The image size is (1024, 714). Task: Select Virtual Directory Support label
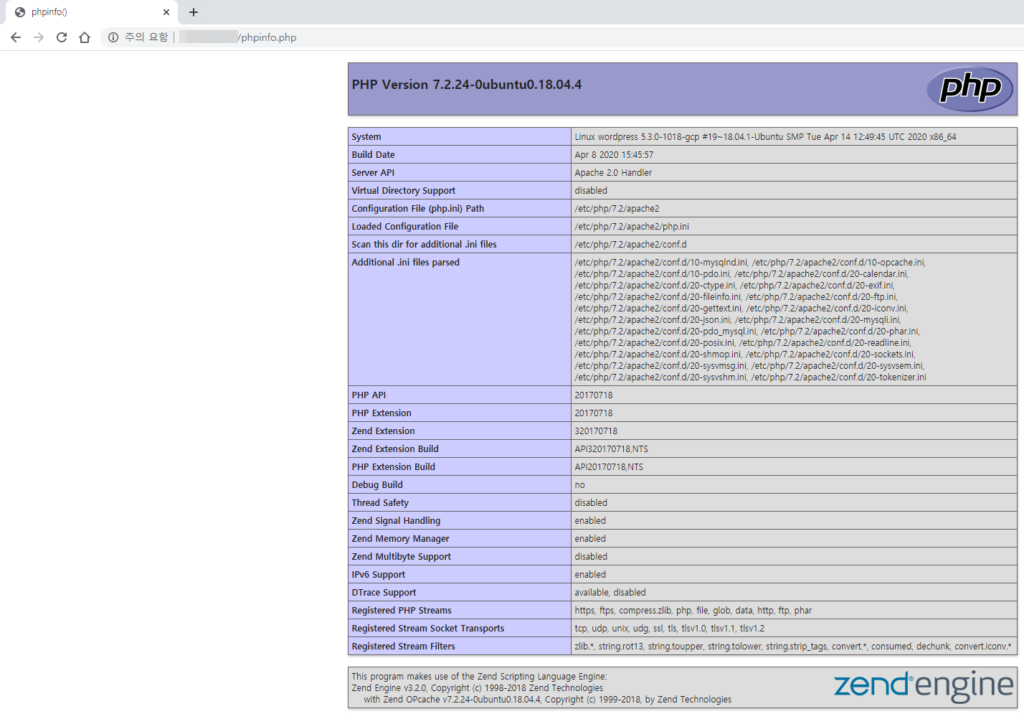coord(403,191)
